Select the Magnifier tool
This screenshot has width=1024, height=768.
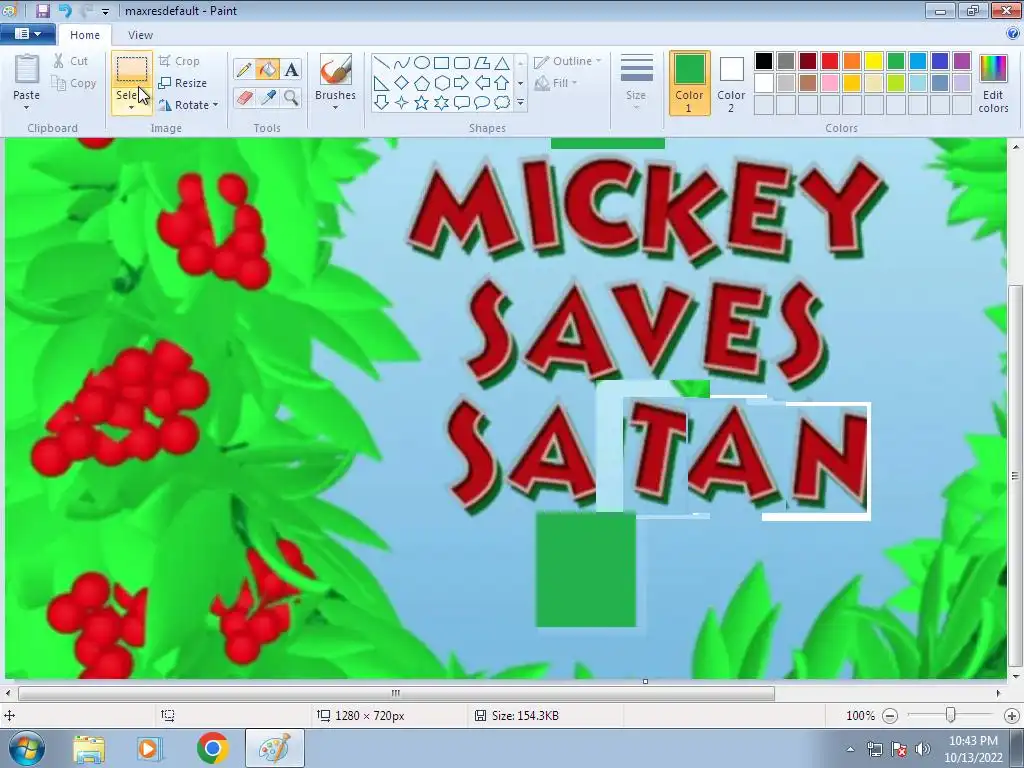pos(291,98)
